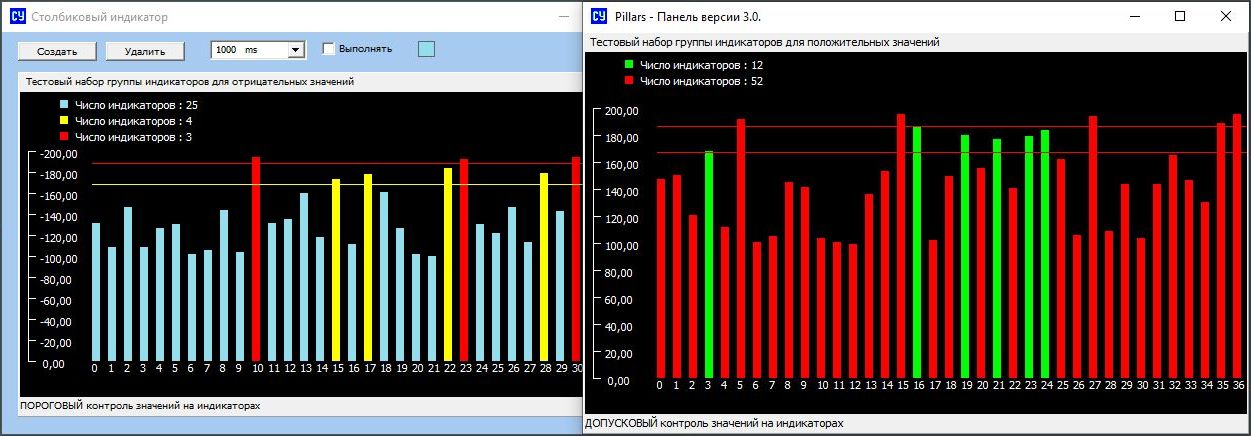Click the Создать button
This screenshot has height=436, width=1251.
(x=56, y=50)
